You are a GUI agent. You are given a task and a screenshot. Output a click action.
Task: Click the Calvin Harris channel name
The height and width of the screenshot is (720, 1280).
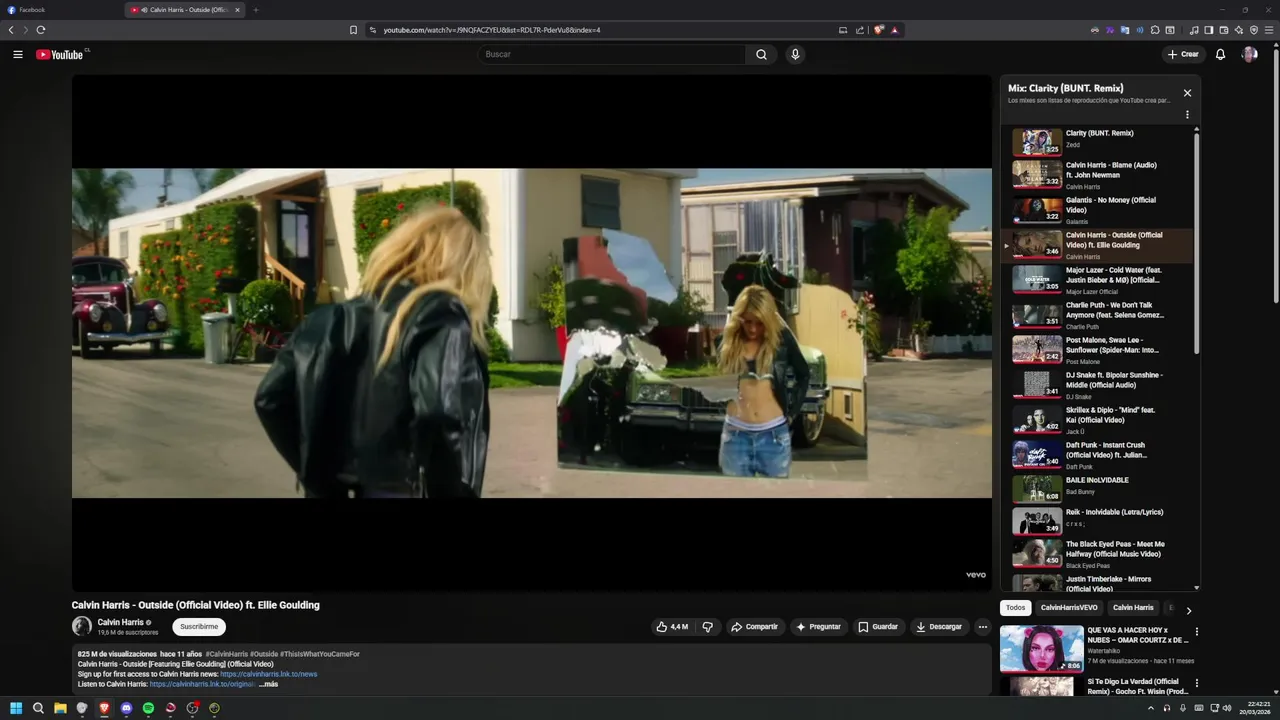(x=120, y=622)
